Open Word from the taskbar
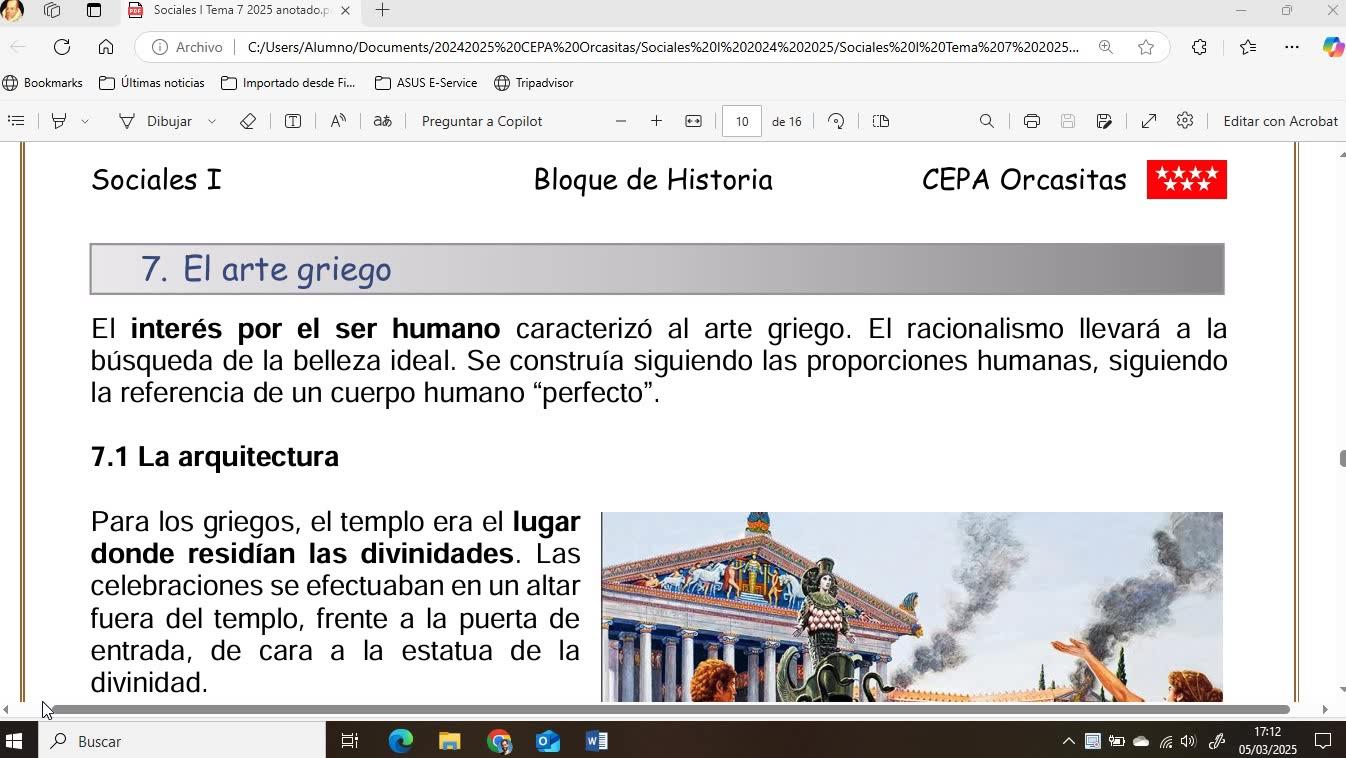1346x758 pixels. pos(596,742)
